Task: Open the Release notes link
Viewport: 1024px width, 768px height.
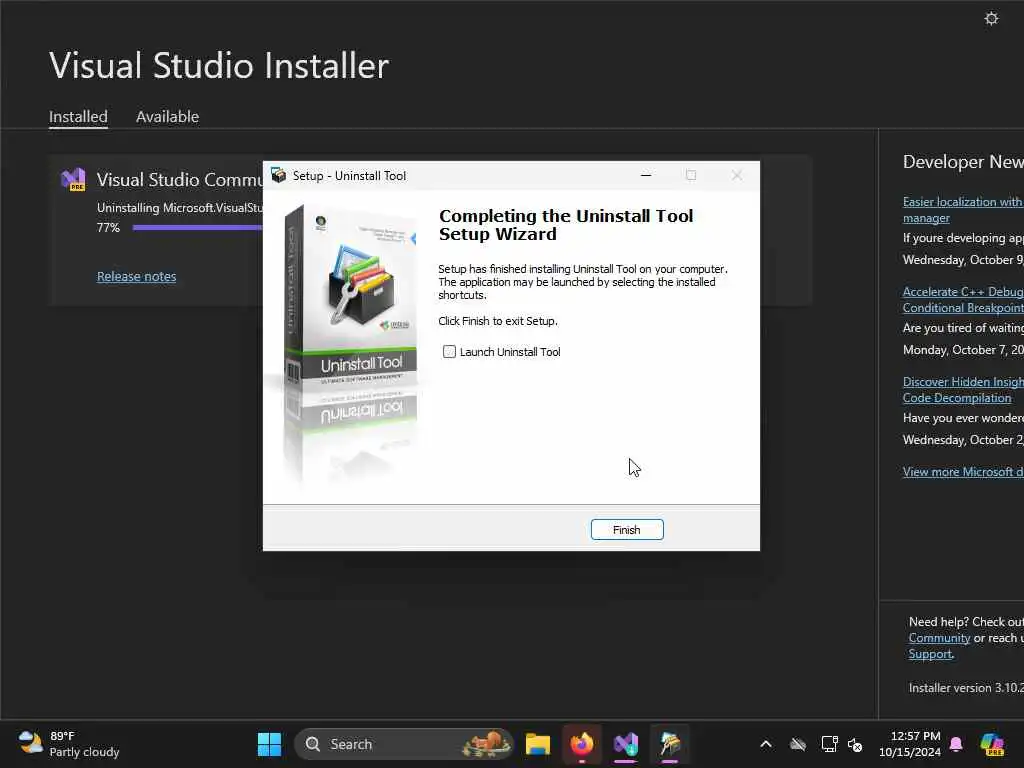Action: 136,276
